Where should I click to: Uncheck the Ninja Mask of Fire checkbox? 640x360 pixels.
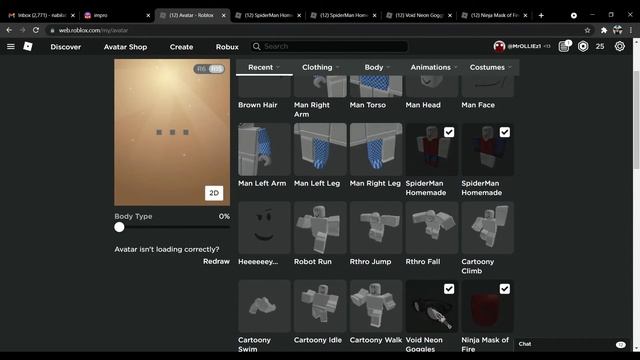(504, 289)
